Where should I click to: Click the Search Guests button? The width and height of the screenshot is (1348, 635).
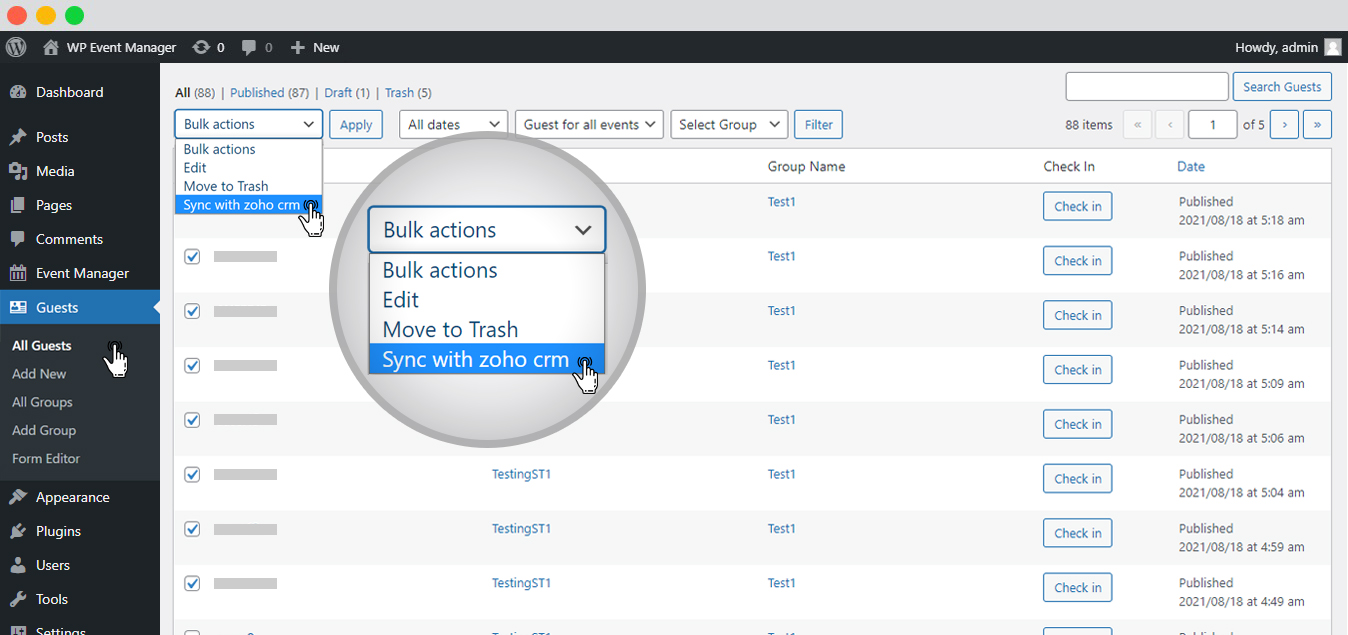1282,87
